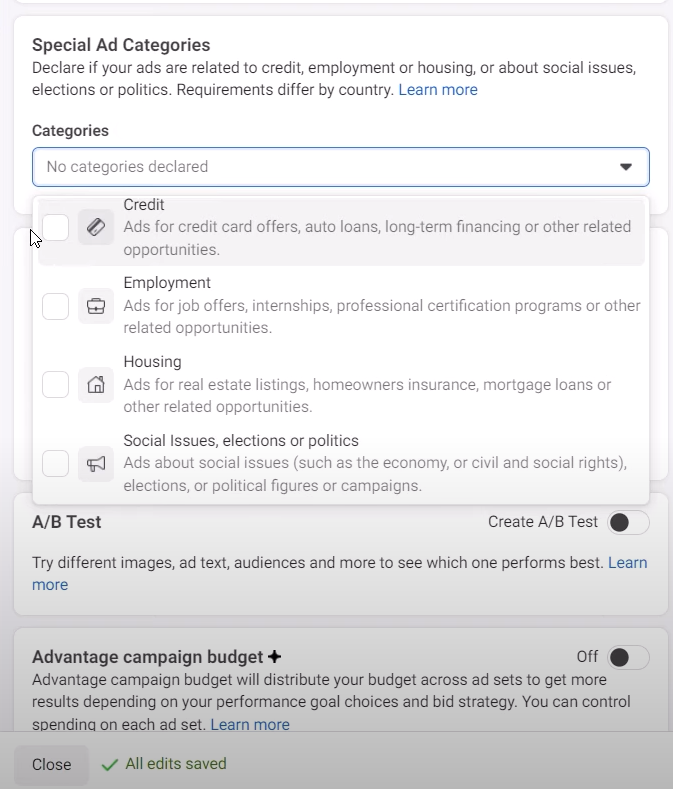This screenshot has width=673, height=789.
Task: Click the Social Issues megaphone icon
Action: tap(96, 463)
